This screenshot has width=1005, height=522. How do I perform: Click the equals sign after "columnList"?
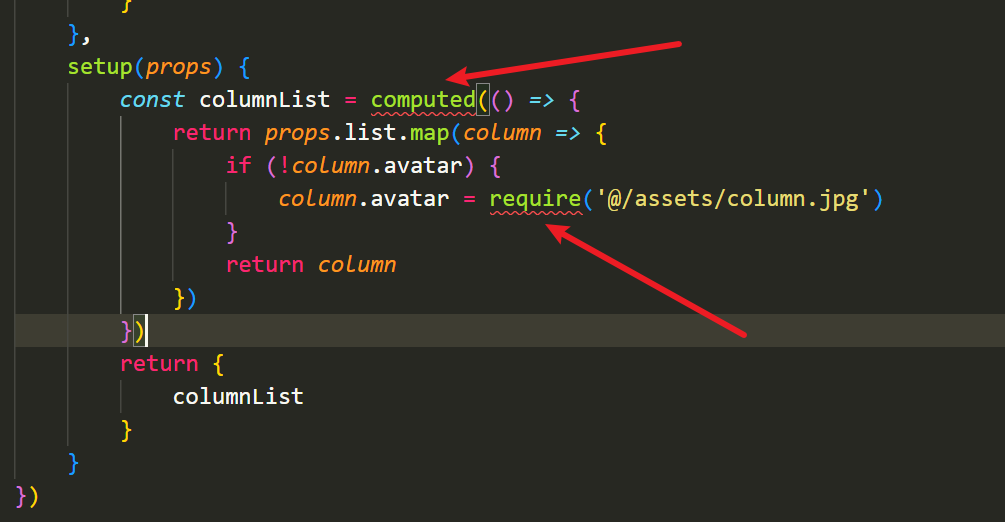tap(350, 100)
